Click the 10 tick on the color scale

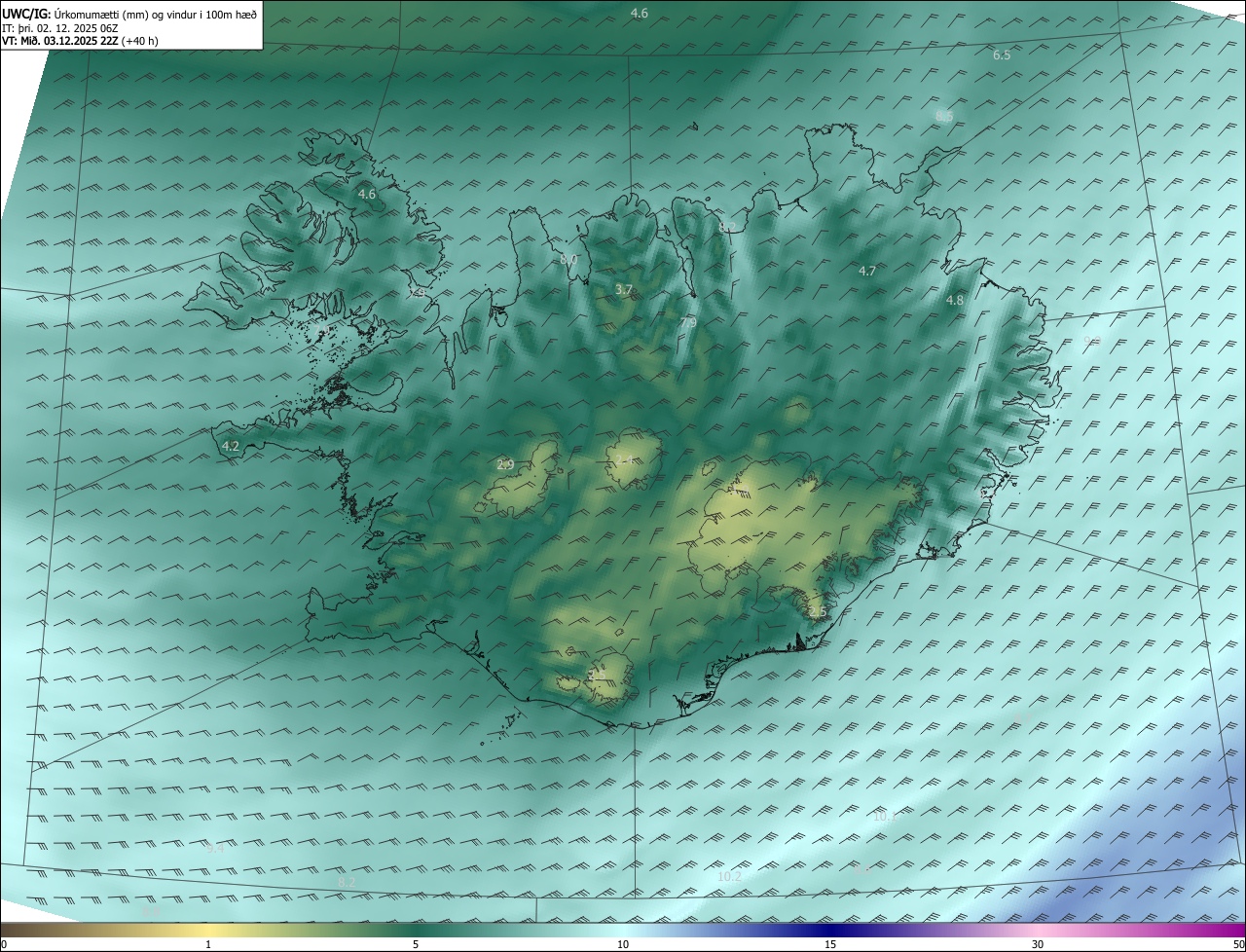(x=623, y=945)
